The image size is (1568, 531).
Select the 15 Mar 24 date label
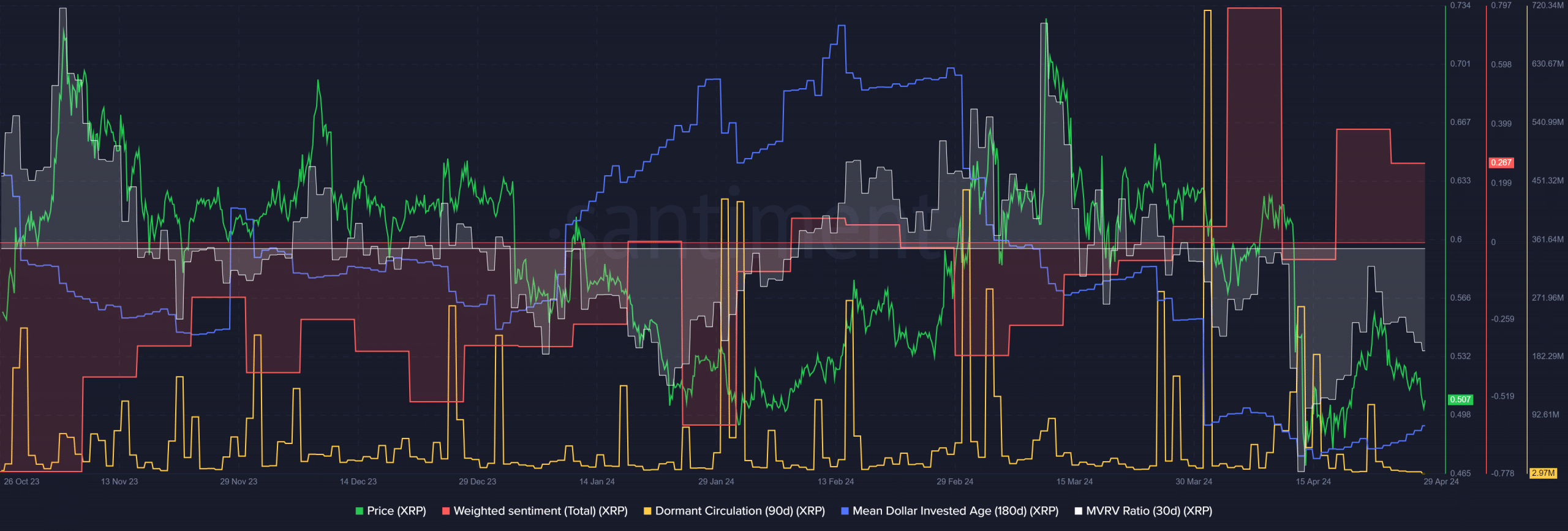[x=1074, y=481]
